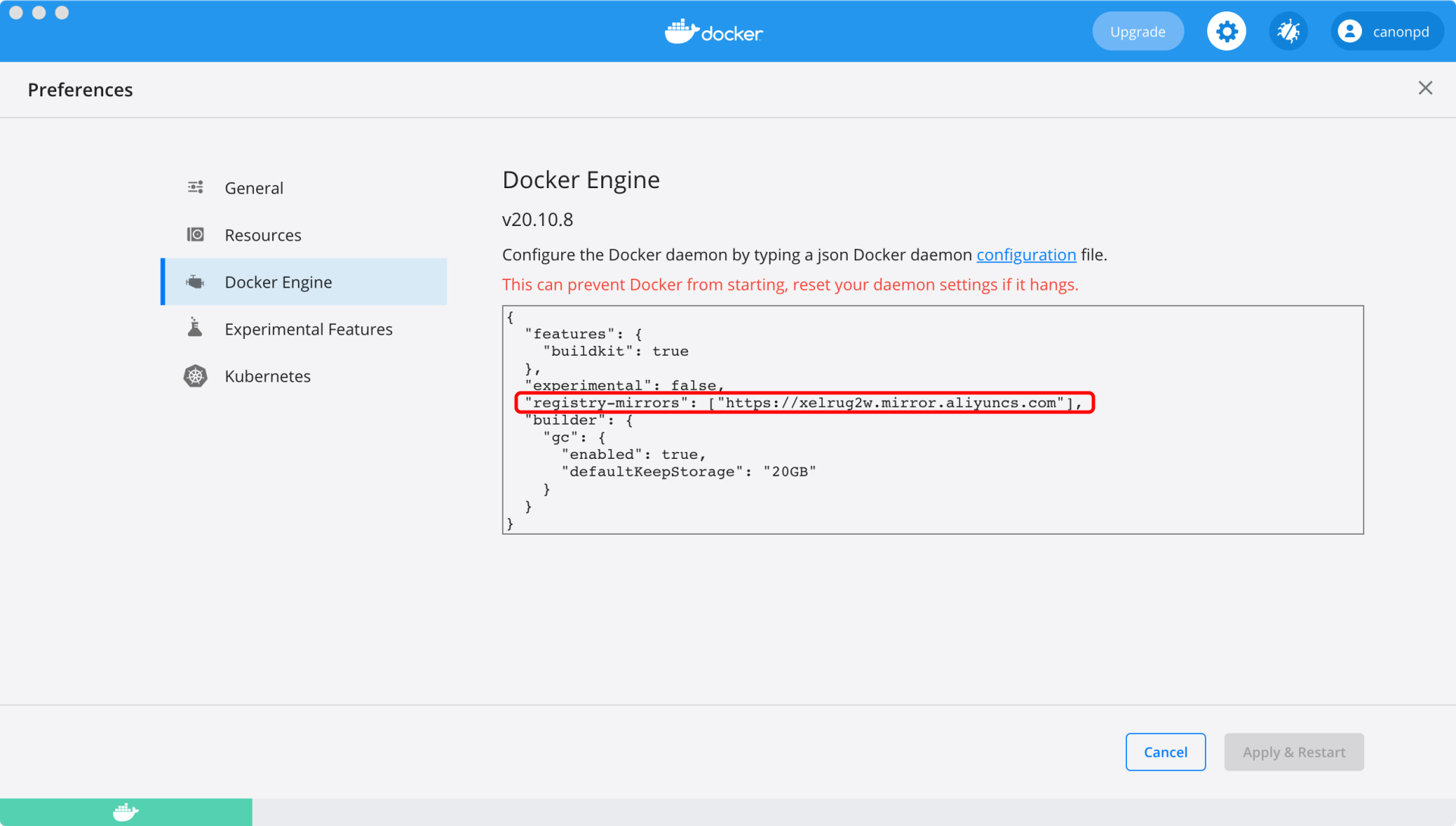
Task: Click the whale icon in the bottom status bar
Action: click(126, 812)
